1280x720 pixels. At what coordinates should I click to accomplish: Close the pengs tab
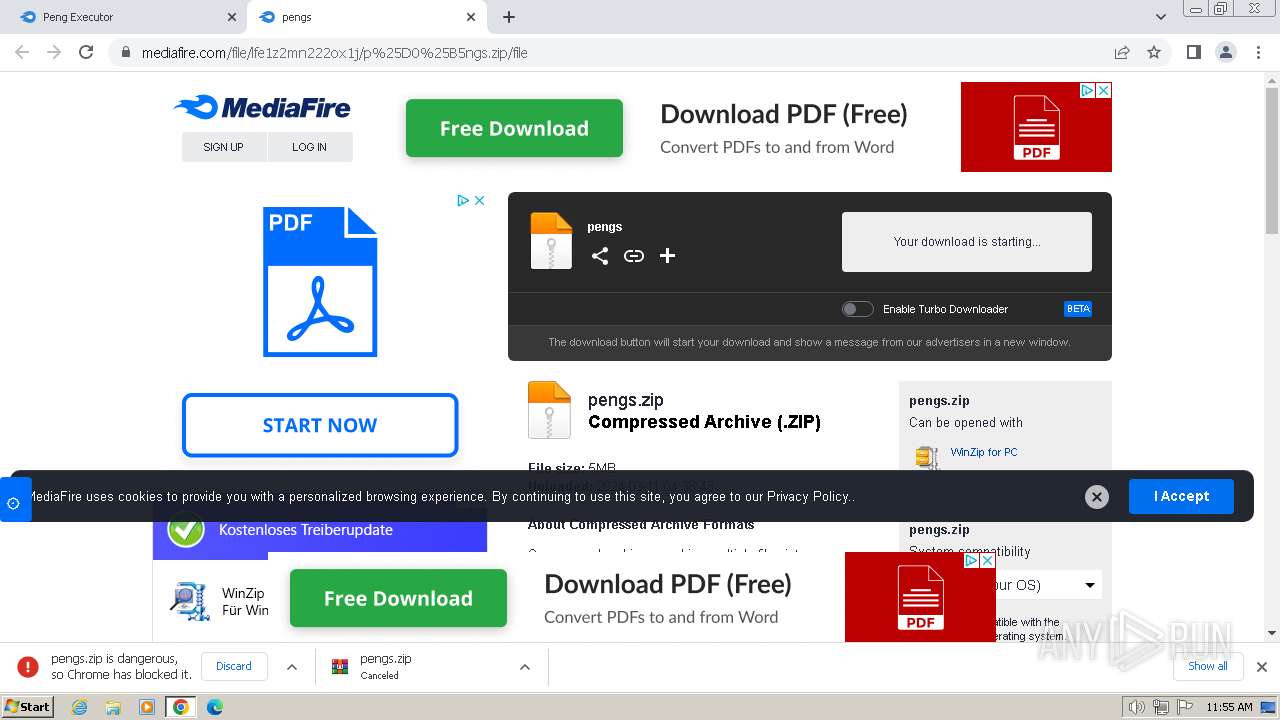[x=471, y=17]
